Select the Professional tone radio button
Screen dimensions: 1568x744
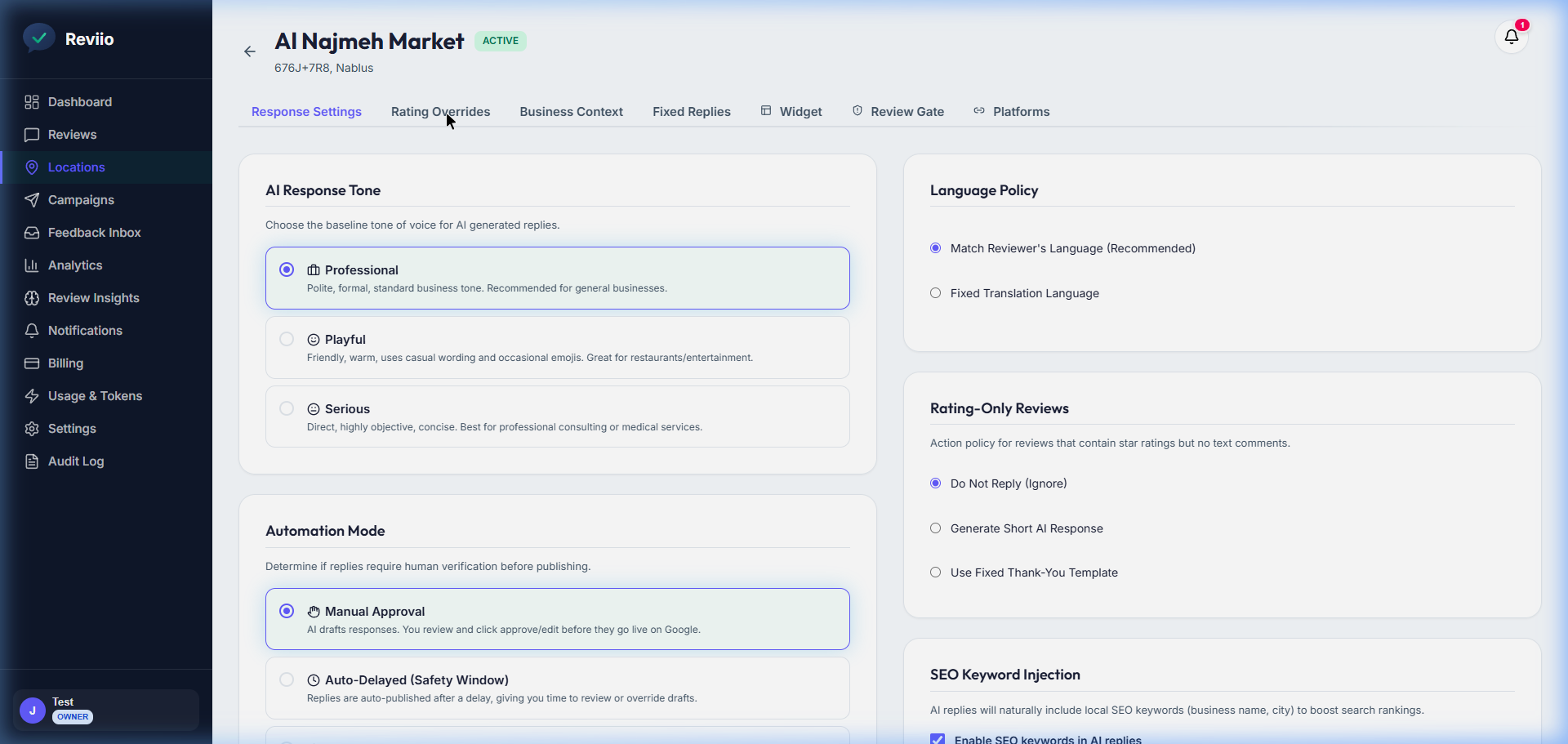[287, 270]
